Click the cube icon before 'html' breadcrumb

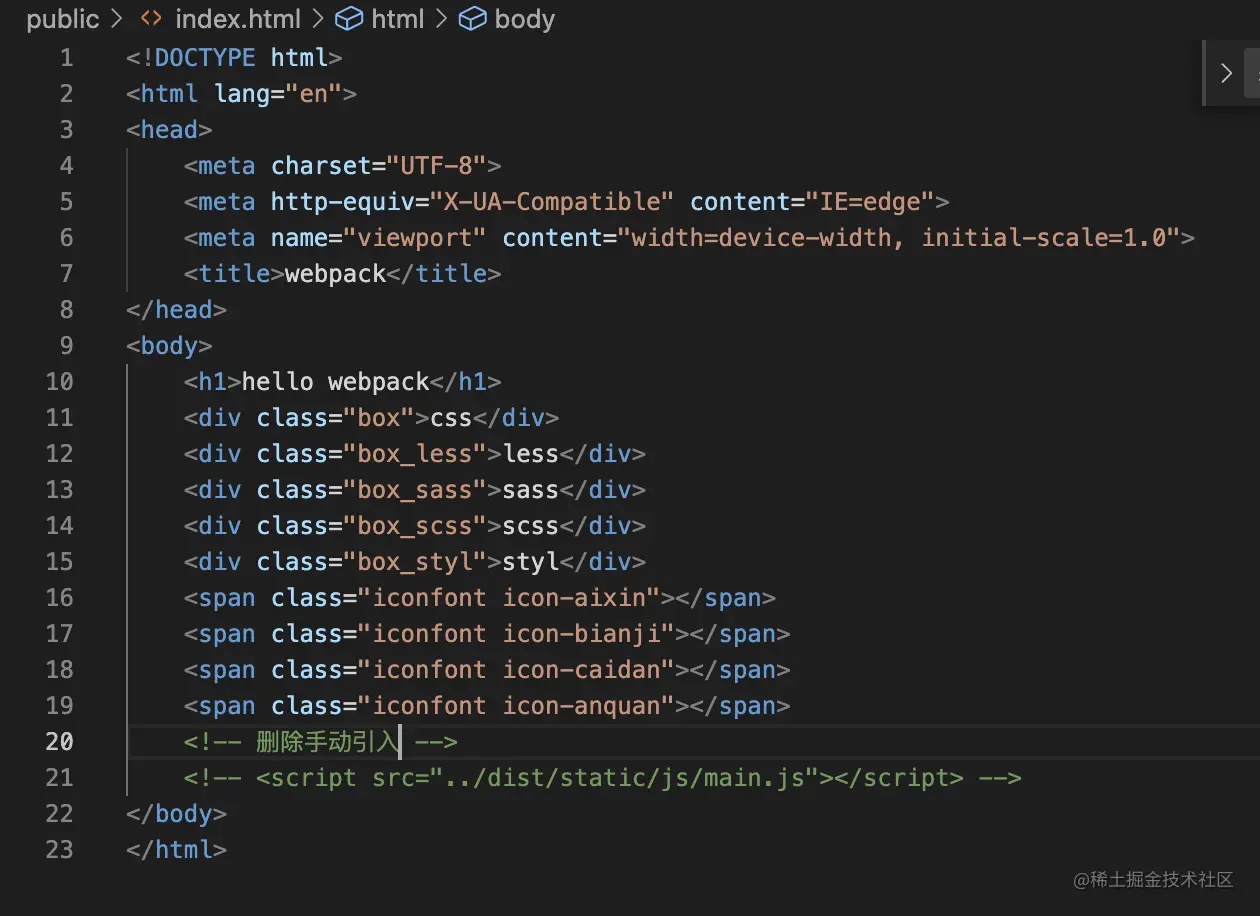pos(348,19)
